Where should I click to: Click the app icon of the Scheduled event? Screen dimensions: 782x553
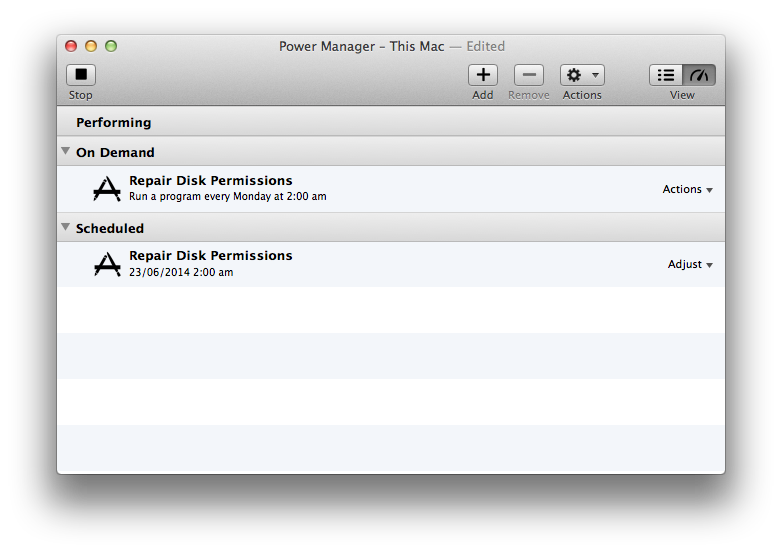click(x=107, y=264)
